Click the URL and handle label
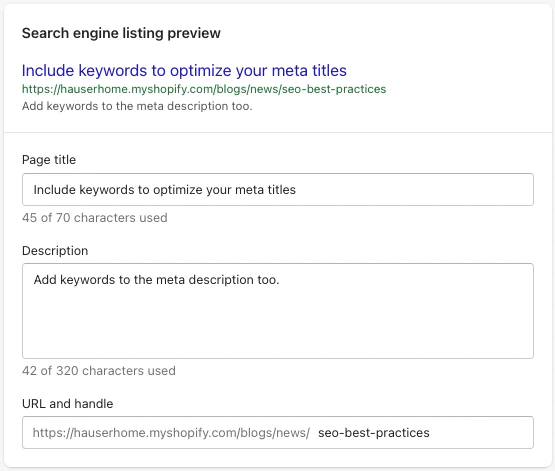The width and height of the screenshot is (555, 471). click(68, 404)
